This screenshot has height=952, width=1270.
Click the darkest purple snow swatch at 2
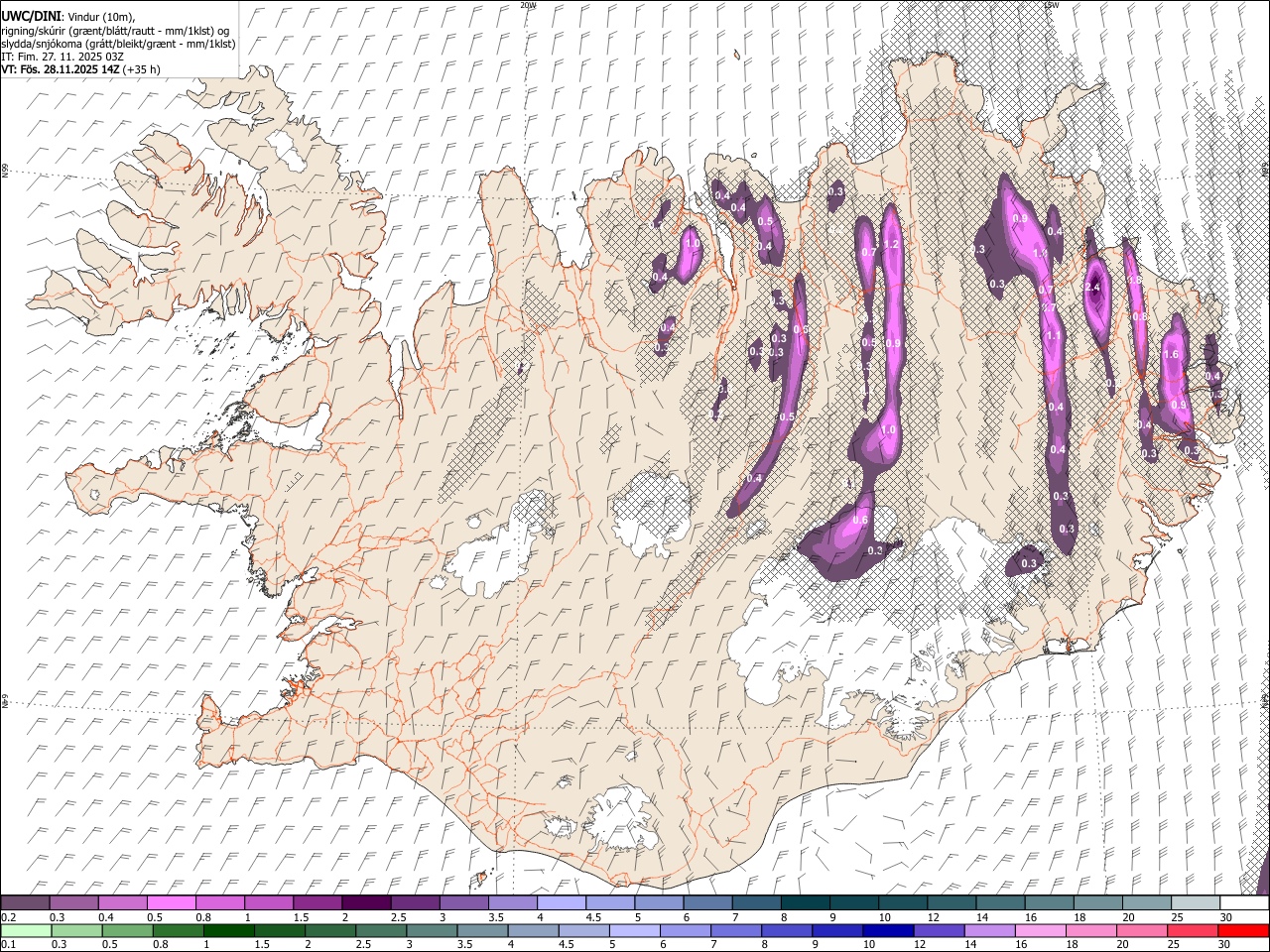pyautogui.click(x=365, y=903)
